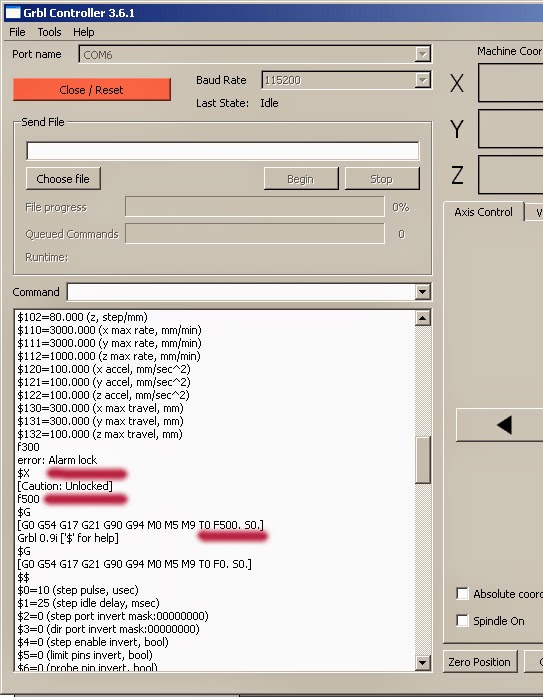Click the 'error: Alarm lock' console line
This screenshot has width=543, height=697.
tap(57, 460)
